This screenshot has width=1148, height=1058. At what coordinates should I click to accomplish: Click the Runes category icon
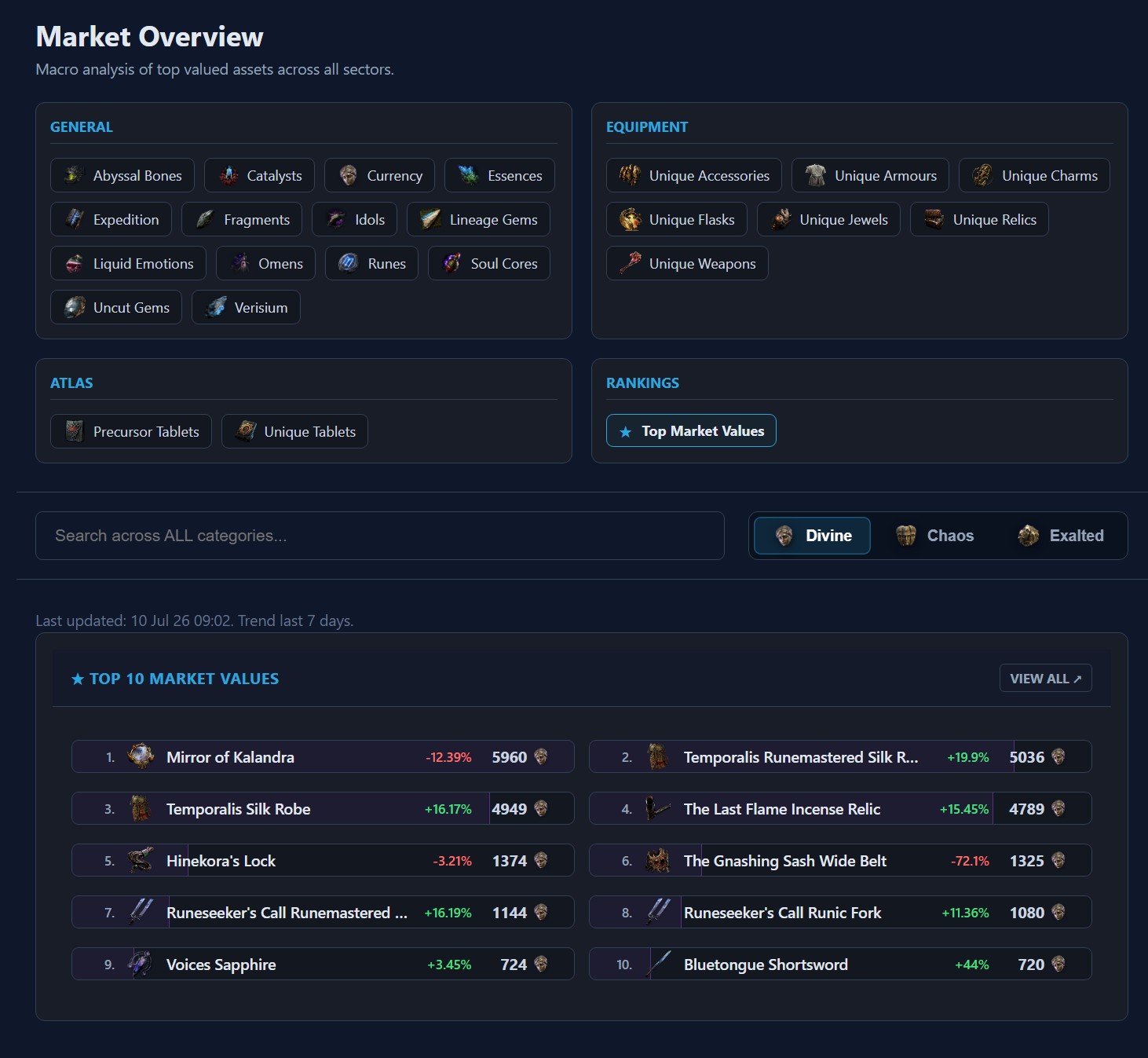tap(349, 263)
